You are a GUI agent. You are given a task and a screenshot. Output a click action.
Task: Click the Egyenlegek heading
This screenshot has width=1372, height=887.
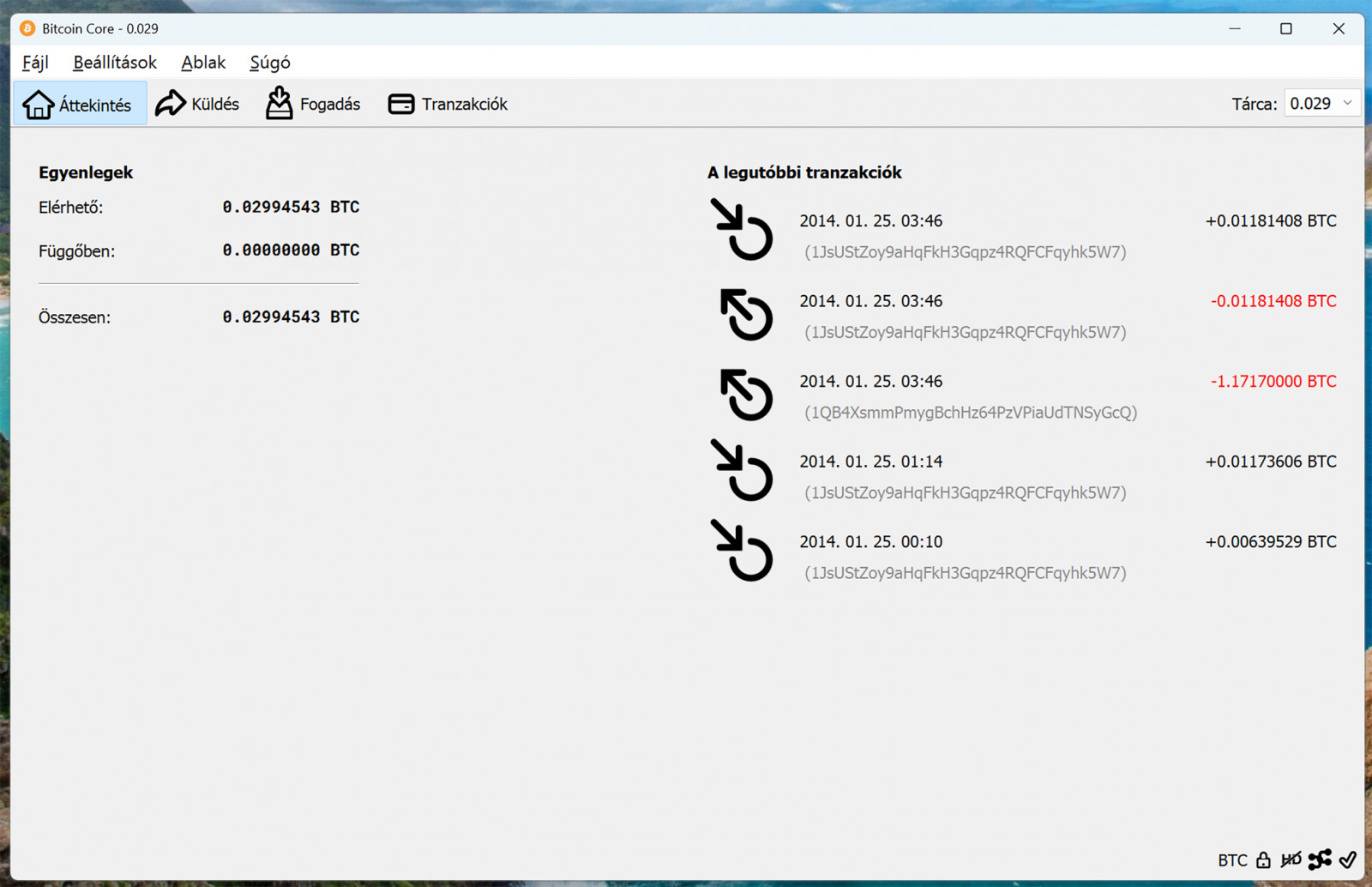[86, 172]
